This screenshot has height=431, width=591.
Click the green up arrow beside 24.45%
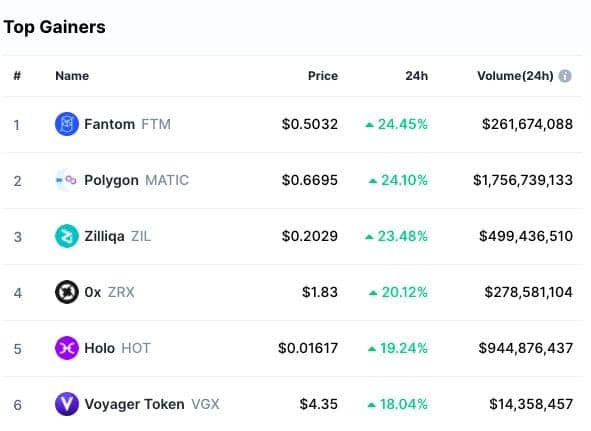[369, 125]
